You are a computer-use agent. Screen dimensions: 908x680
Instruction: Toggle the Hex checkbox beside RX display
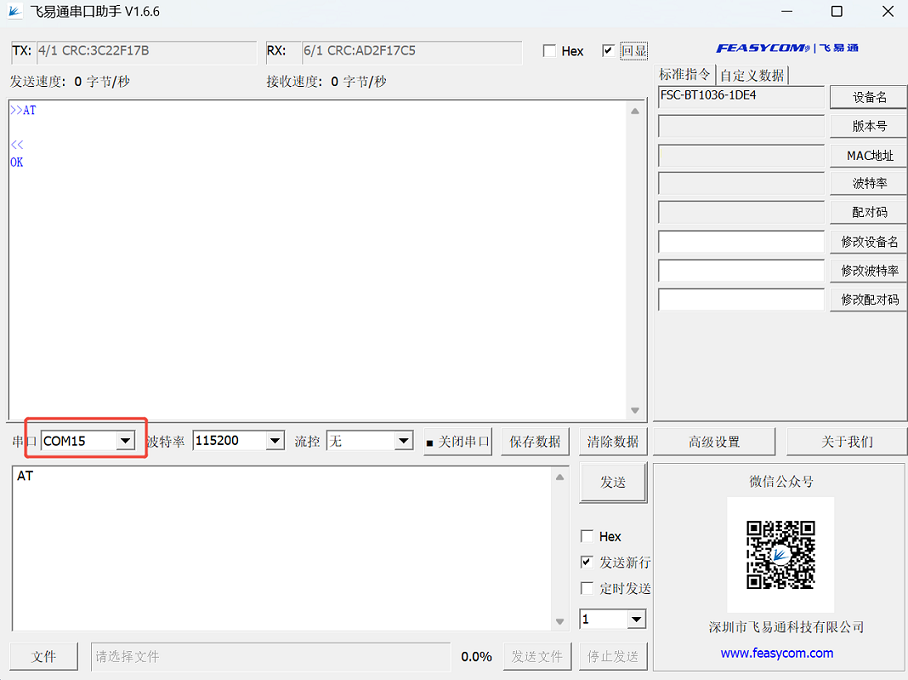[549, 51]
